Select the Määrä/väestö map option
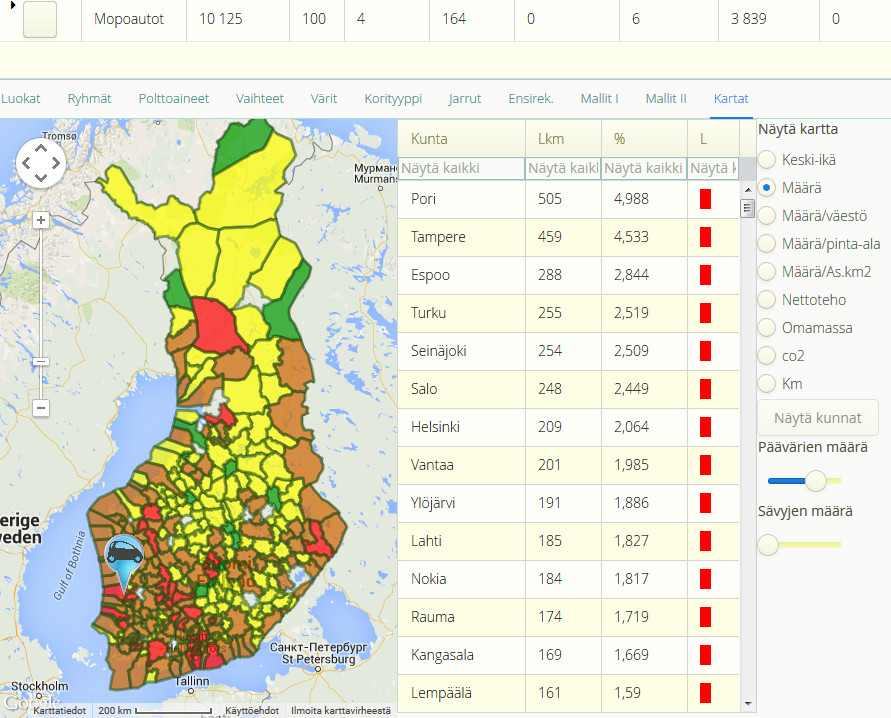Viewport: 891px width, 718px height. pyautogui.click(x=767, y=216)
